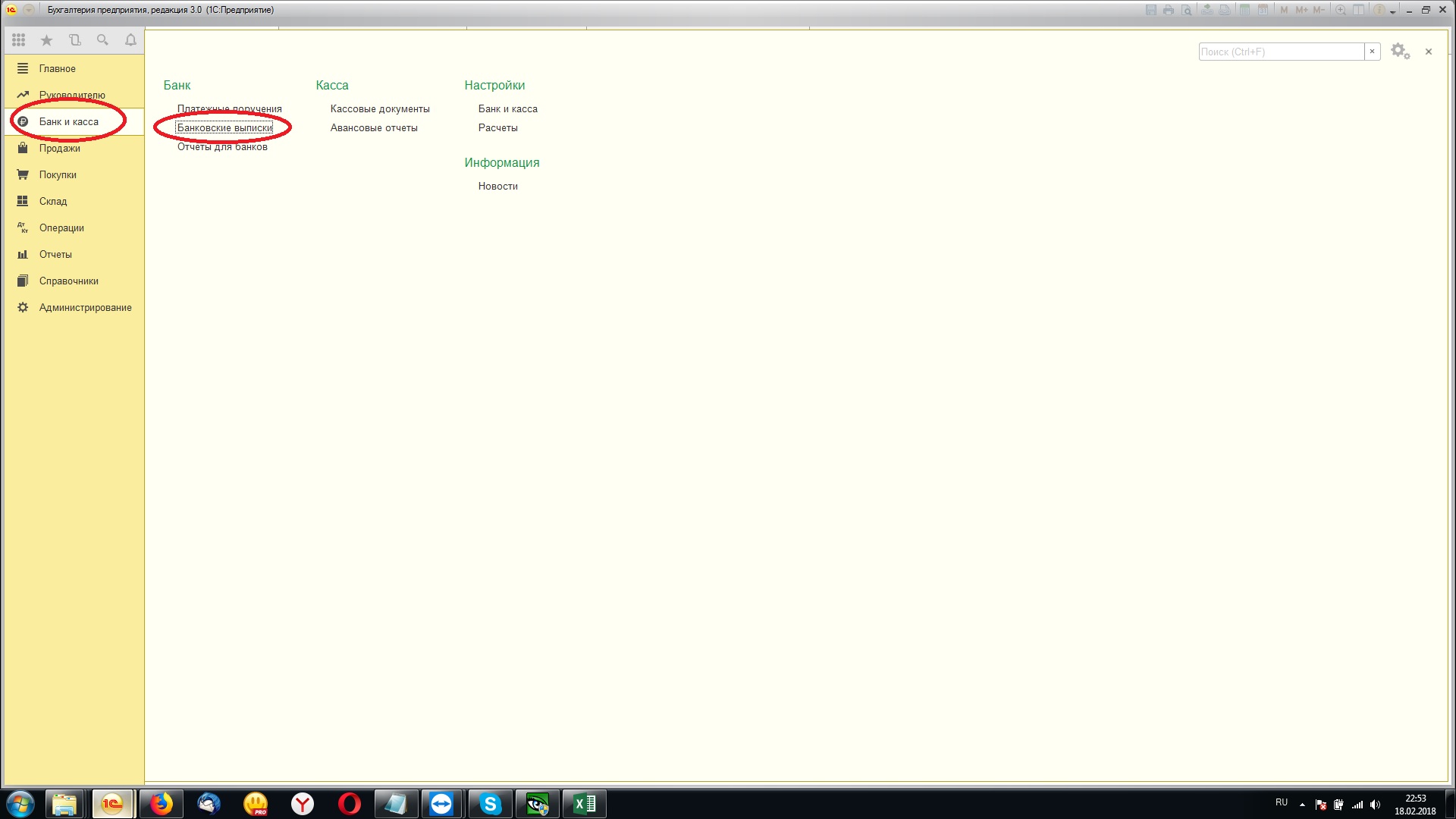Open the Администрирование section
Image resolution: width=1456 pixels, height=819 pixels.
pos(85,307)
